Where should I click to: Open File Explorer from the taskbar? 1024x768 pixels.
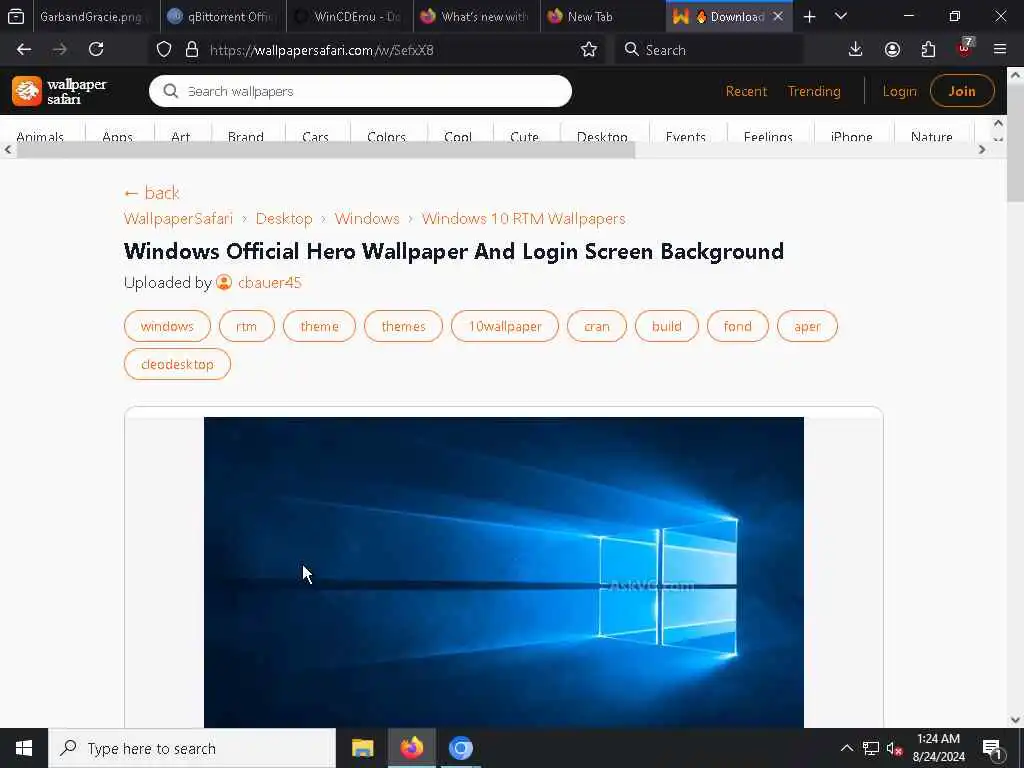coord(362,748)
